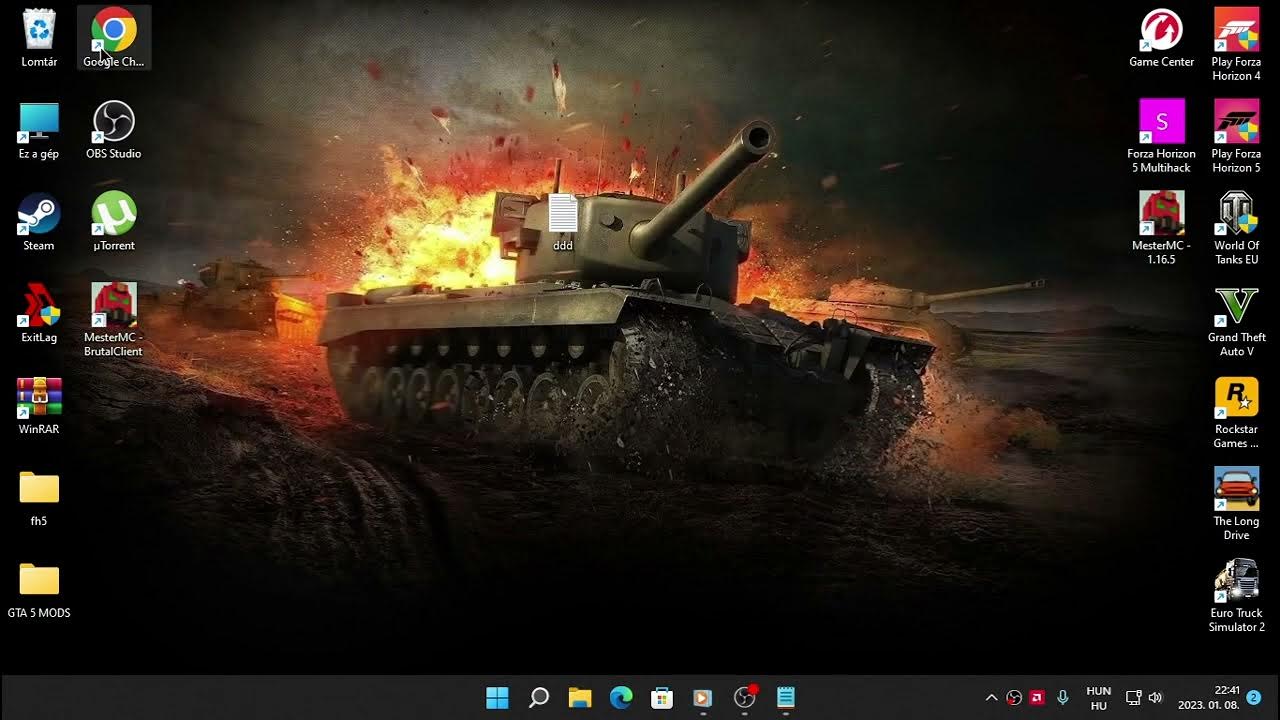
Task: Select the Google Chrome desktop shortcut
Action: (x=113, y=38)
